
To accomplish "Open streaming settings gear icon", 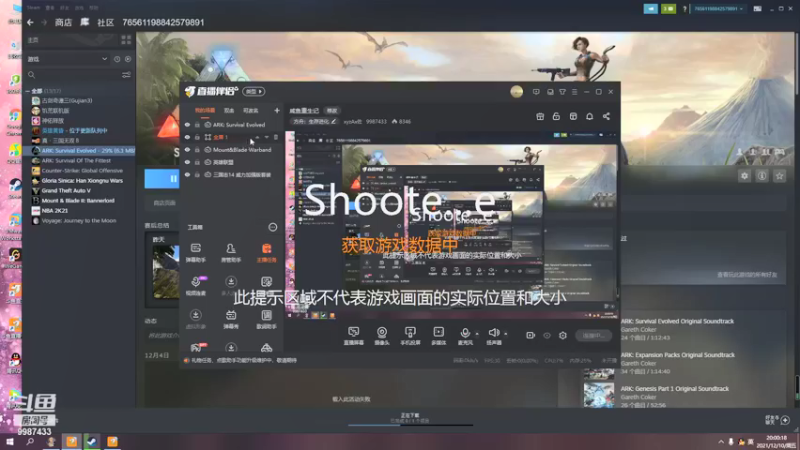I will (x=563, y=335).
